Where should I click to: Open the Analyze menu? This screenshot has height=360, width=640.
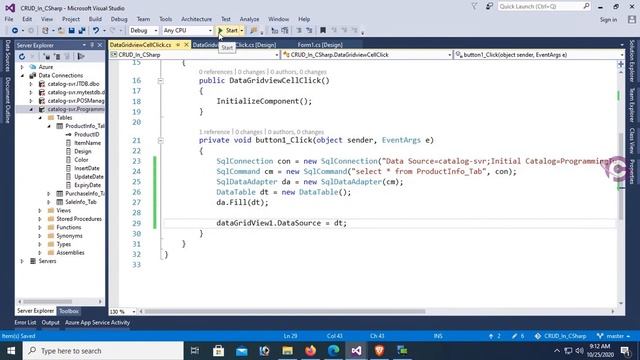coord(249,19)
